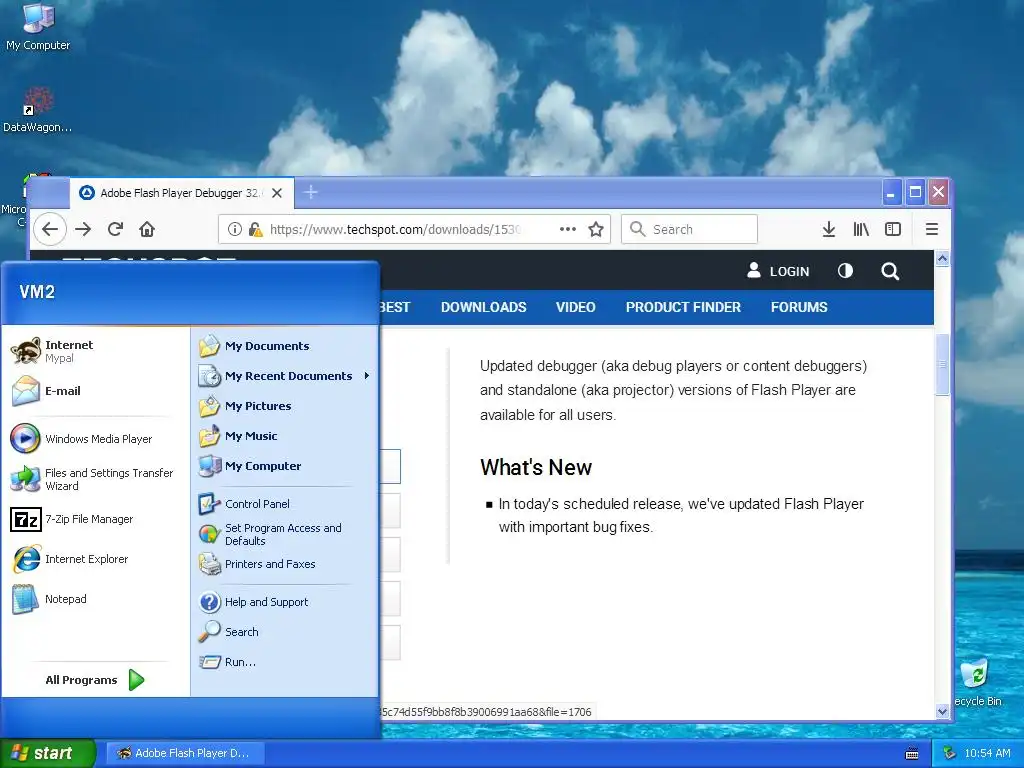Click the green tray notification icon
Viewport: 1024px width, 768px height.
(x=950, y=754)
